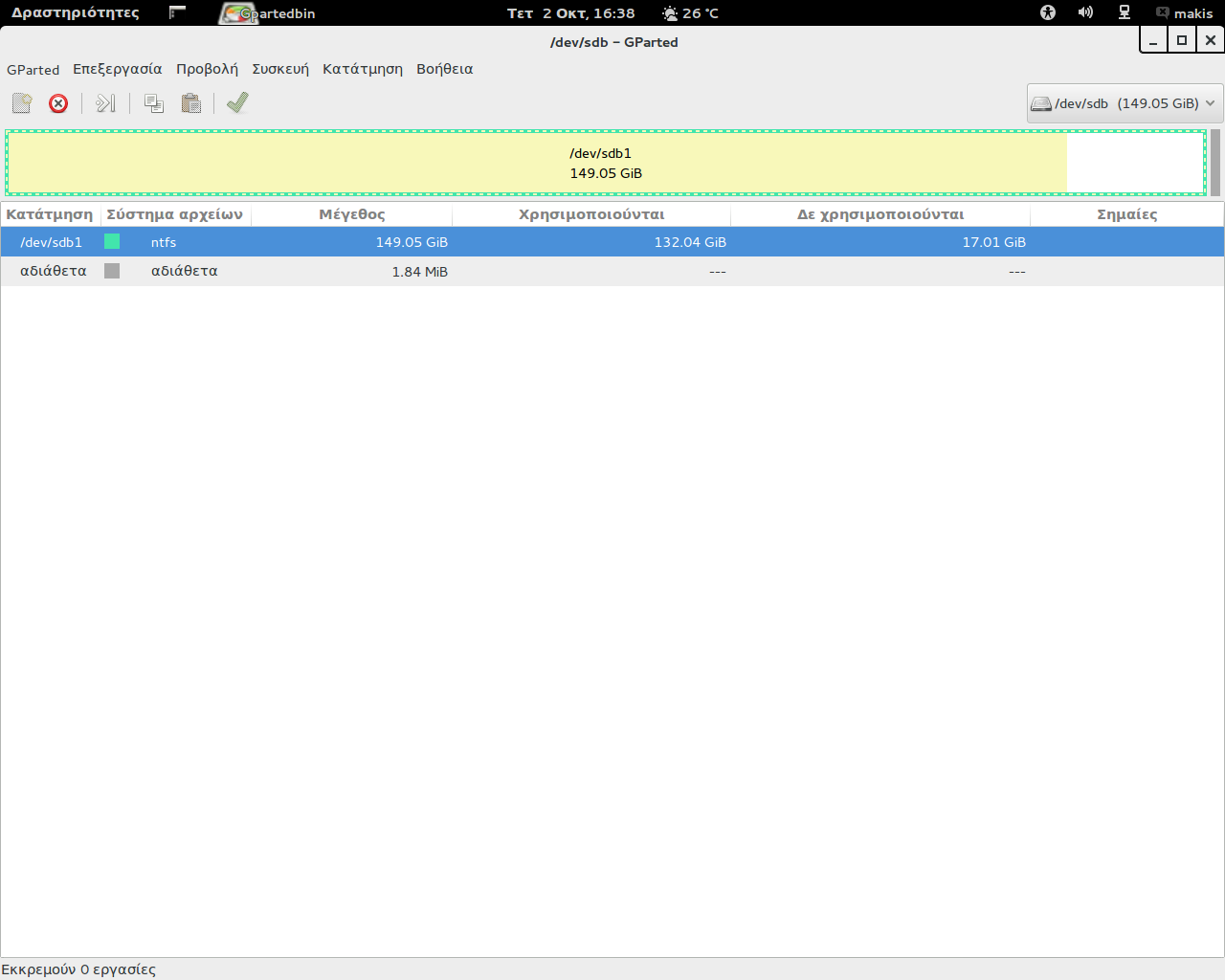Click the Κατάτμηση column header
Screen dimensions: 1225x980
coord(50,214)
